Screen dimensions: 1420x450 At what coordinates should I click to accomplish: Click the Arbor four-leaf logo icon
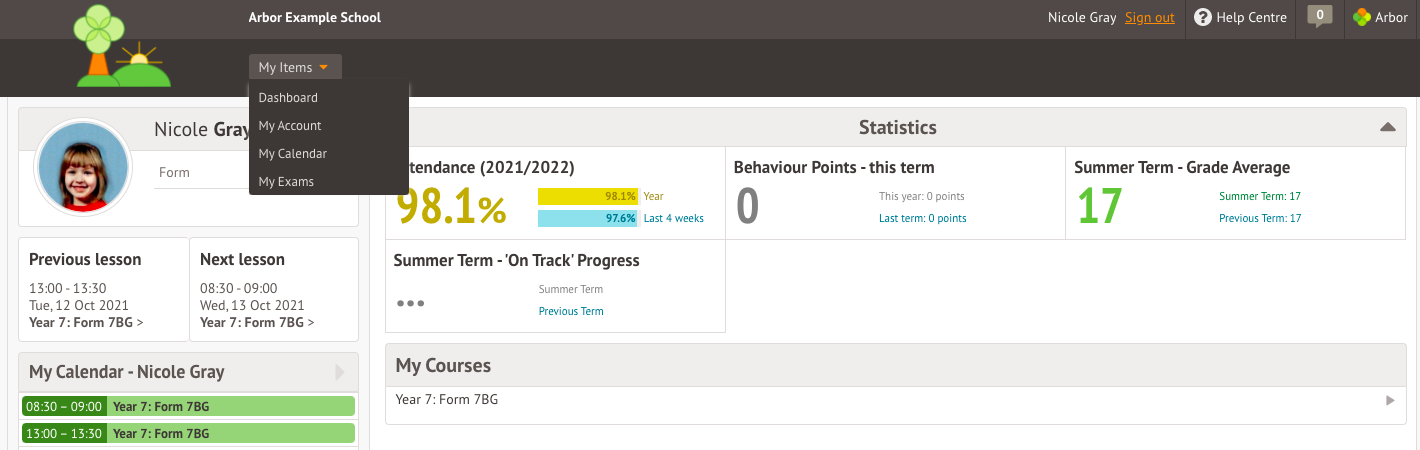pyautogui.click(x=1361, y=17)
